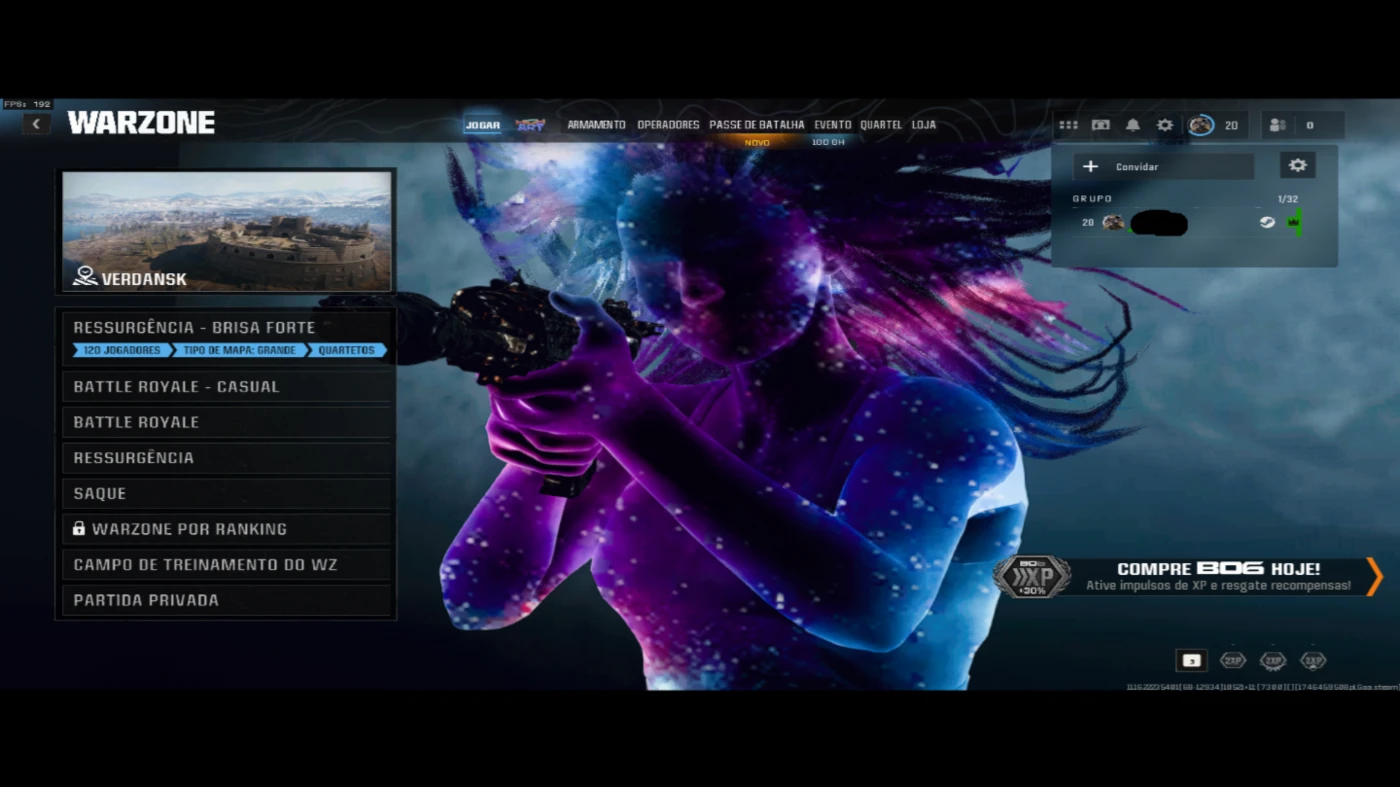The height and width of the screenshot is (787, 1400).
Task: Open the OPERADORES tab
Action: (668, 125)
